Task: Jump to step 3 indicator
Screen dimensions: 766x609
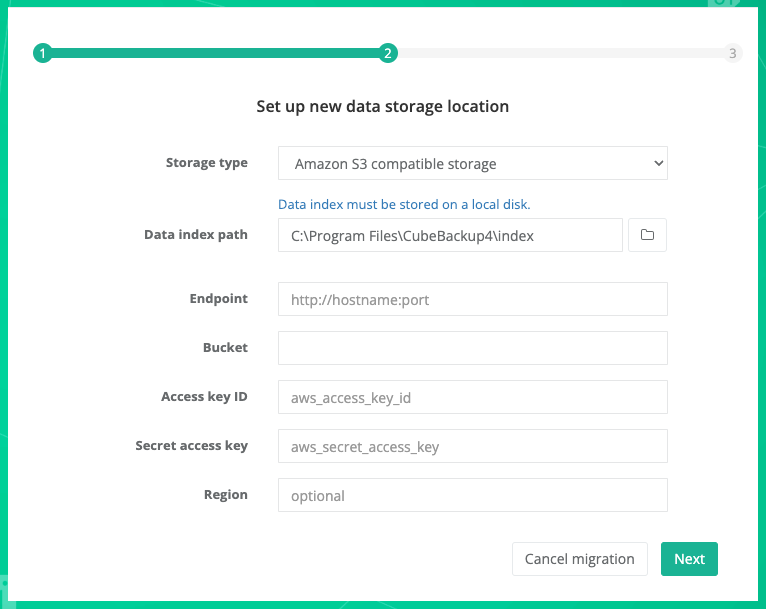Action: (733, 54)
